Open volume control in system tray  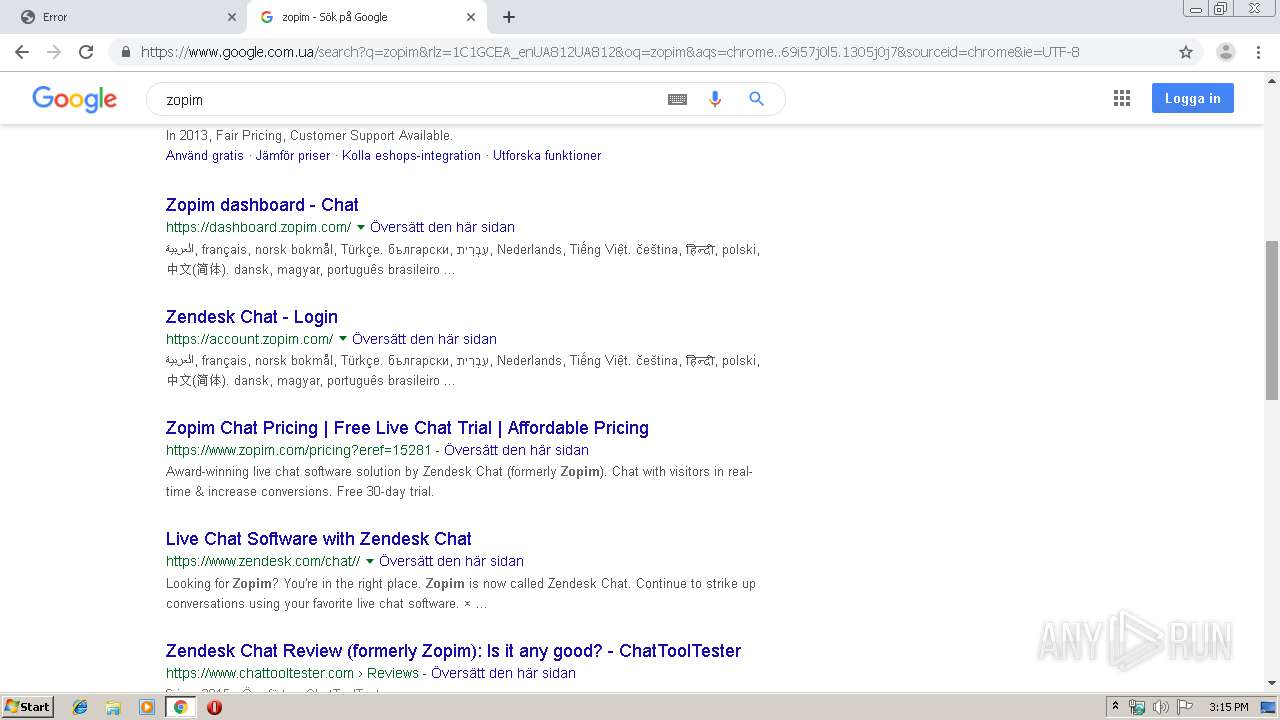click(1160, 707)
